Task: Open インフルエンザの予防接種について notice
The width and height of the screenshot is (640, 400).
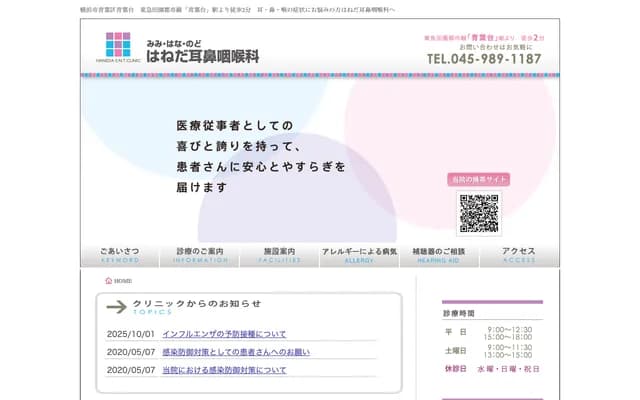Action: (x=224, y=334)
